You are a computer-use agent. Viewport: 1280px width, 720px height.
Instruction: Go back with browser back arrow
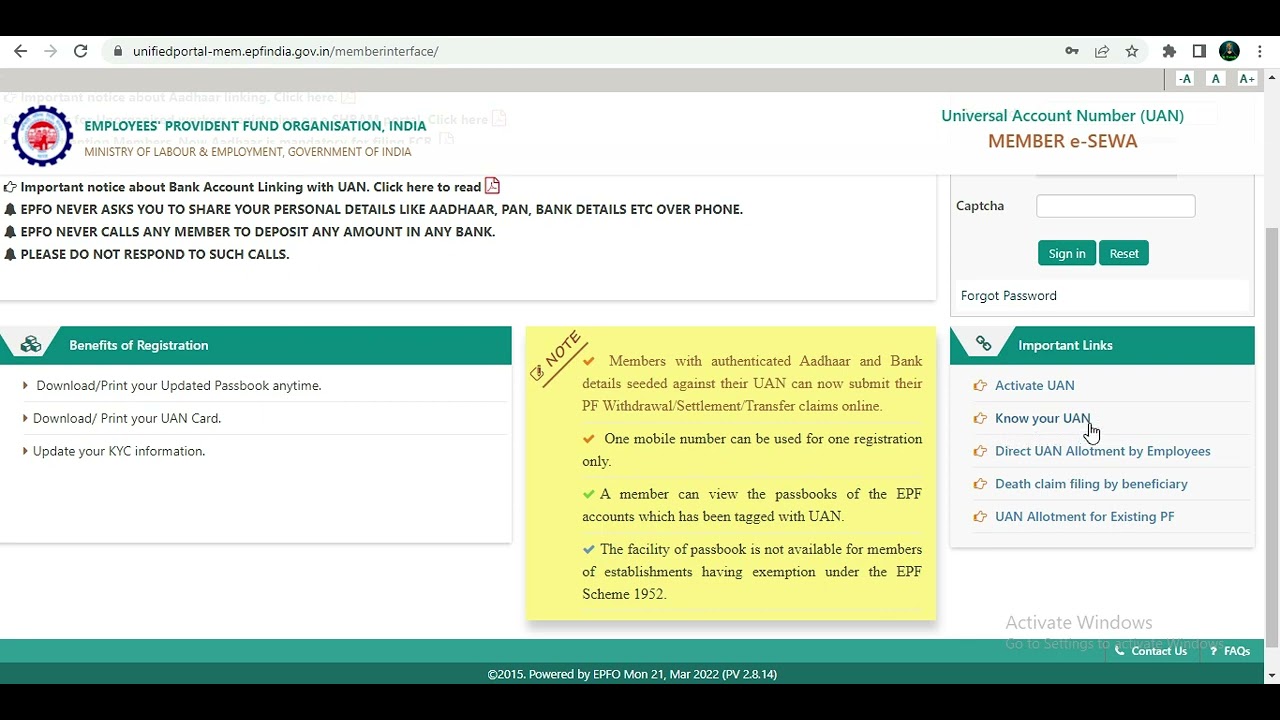[x=20, y=51]
